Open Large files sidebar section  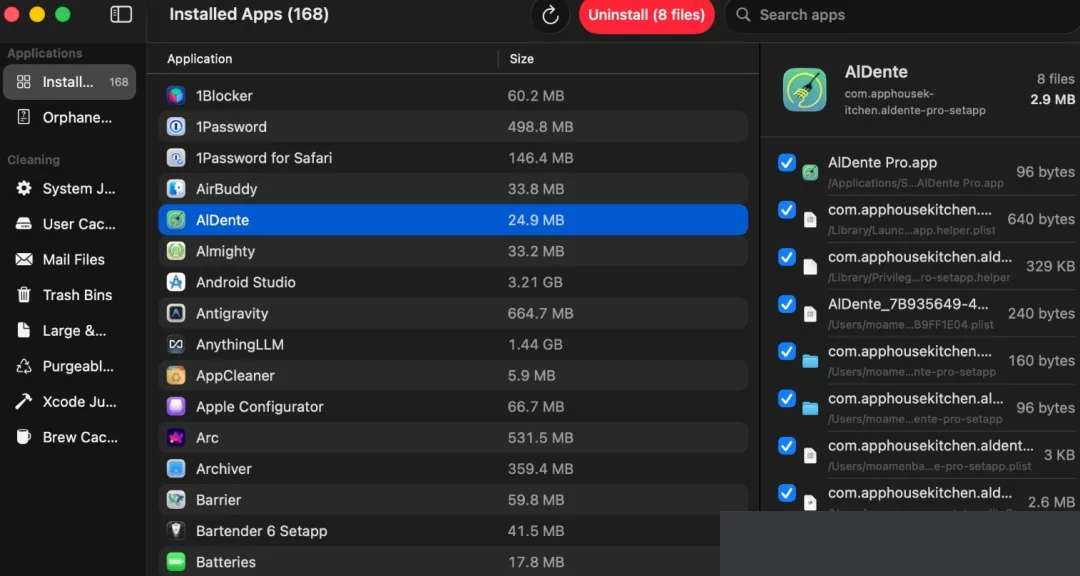point(70,331)
